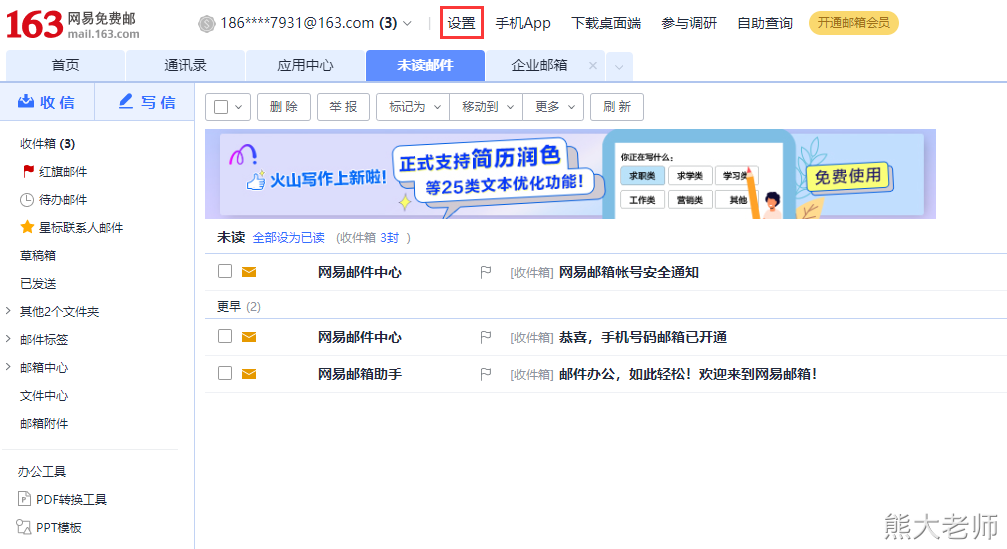Flag the 网易邮箱帐号安全通知 email

pyautogui.click(x=486, y=272)
